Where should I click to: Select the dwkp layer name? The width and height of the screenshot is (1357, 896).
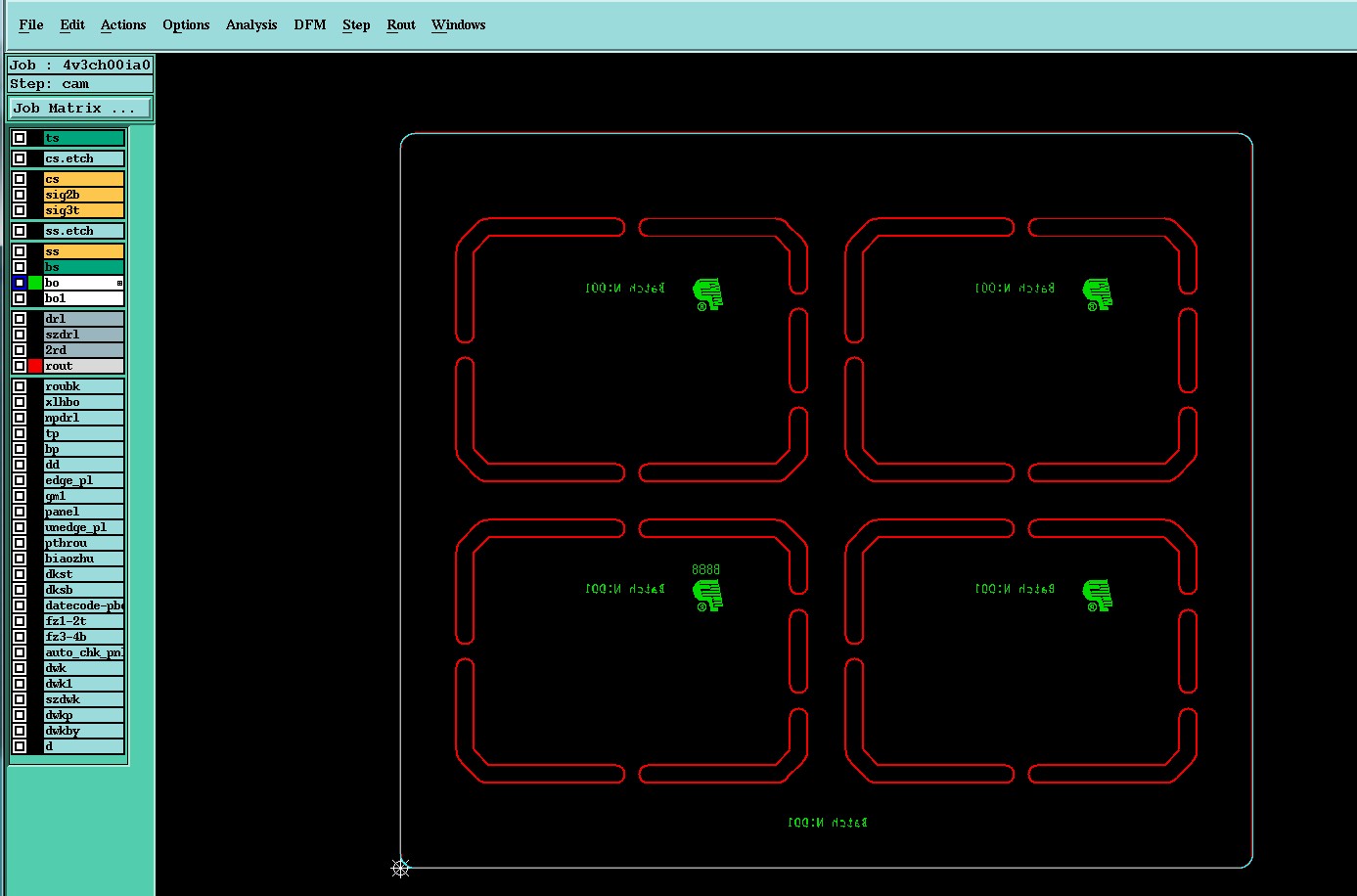[x=84, y=715]
